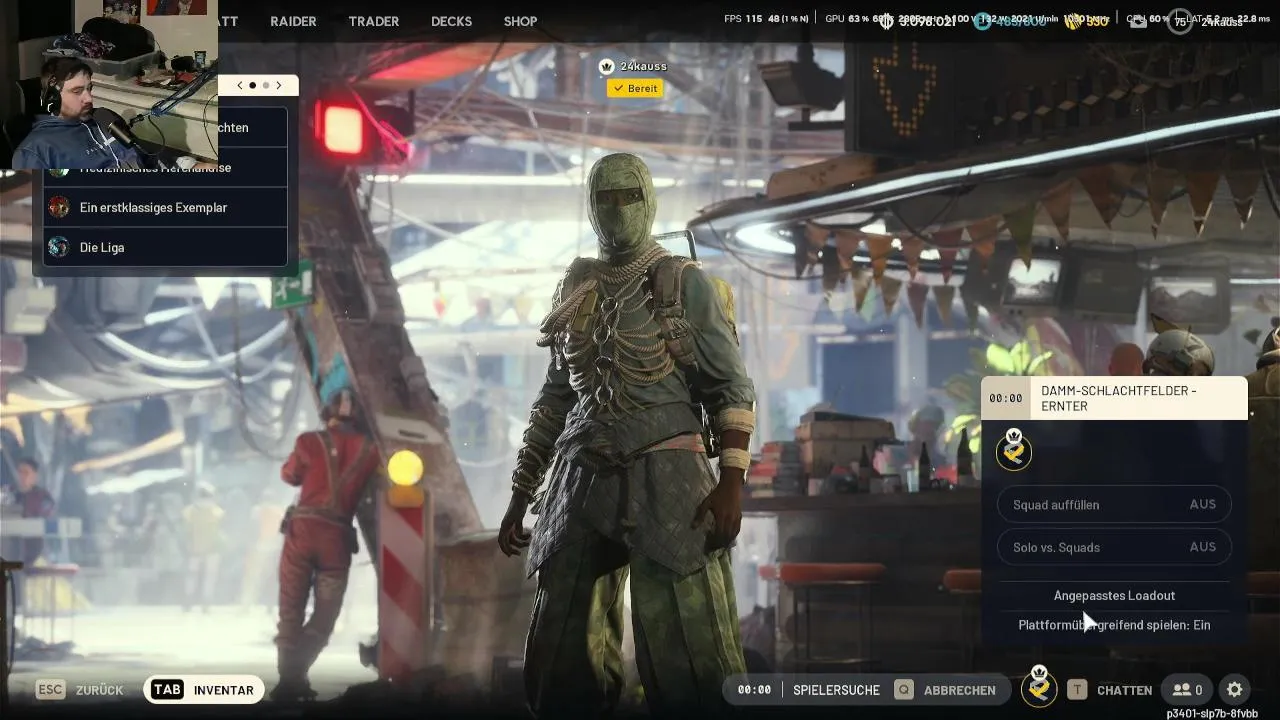Click the Bereit ready badge
This screenshot has width=1280, height=720.
pos(635,88)
